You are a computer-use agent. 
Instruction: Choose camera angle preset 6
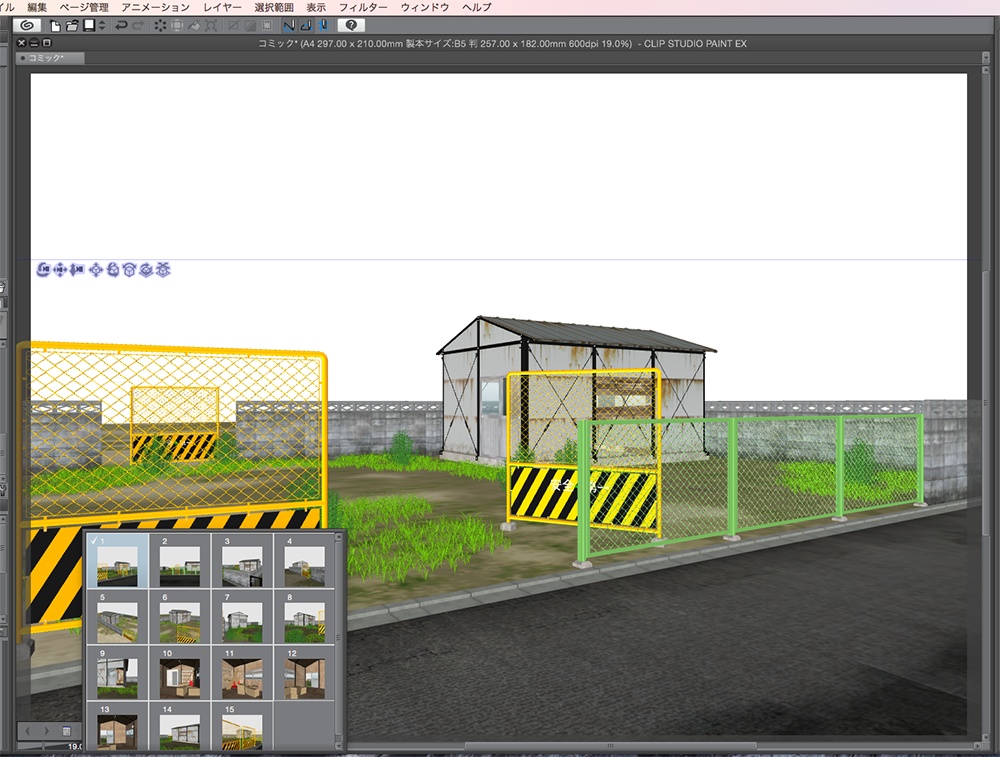[x=180, y=617]
